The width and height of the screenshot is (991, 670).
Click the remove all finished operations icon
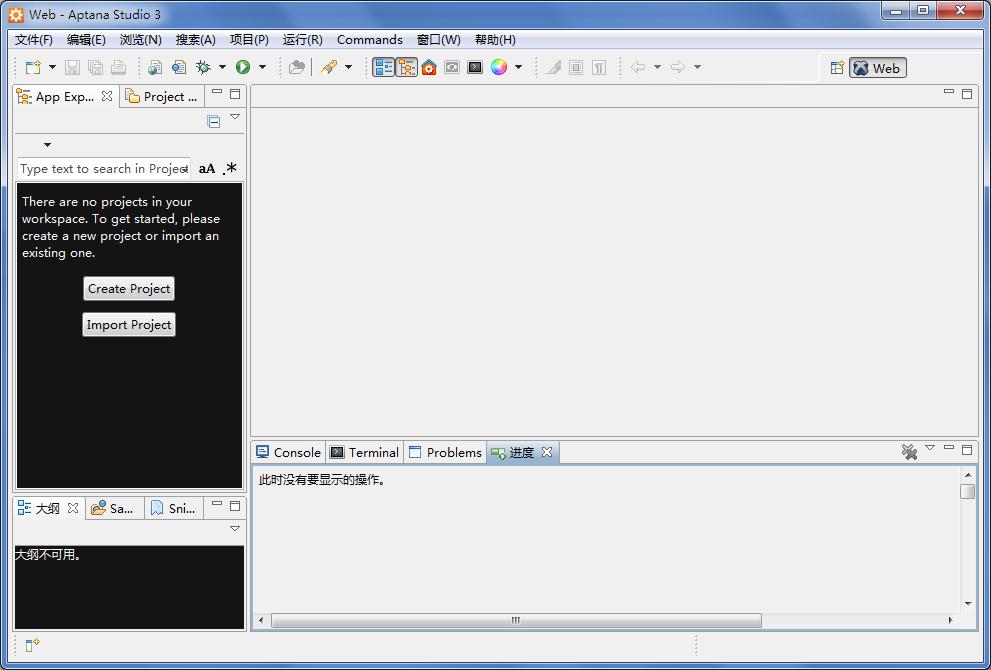click(909, 452)
